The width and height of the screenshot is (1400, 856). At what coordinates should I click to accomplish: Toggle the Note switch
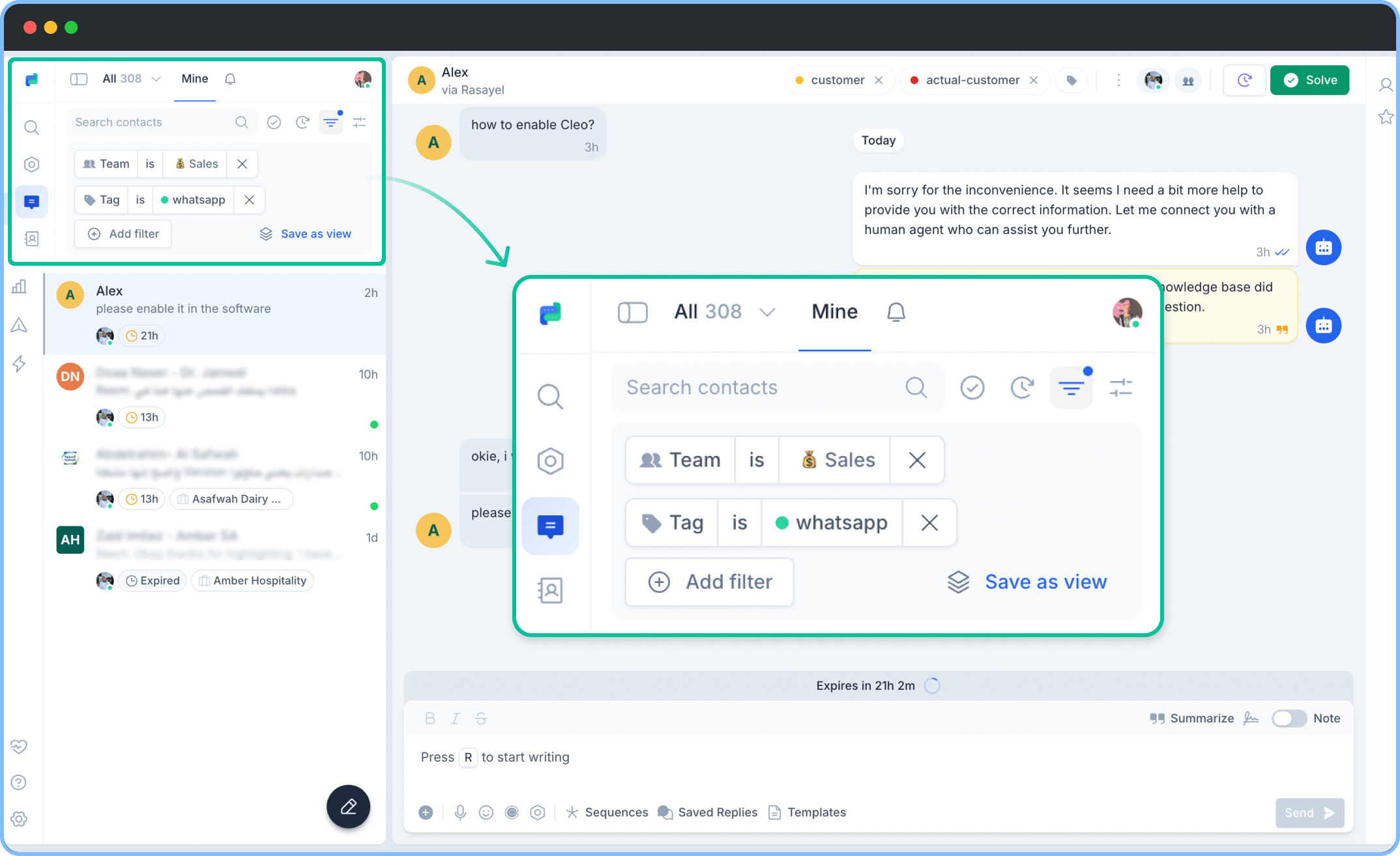(x=1289, y=718)
